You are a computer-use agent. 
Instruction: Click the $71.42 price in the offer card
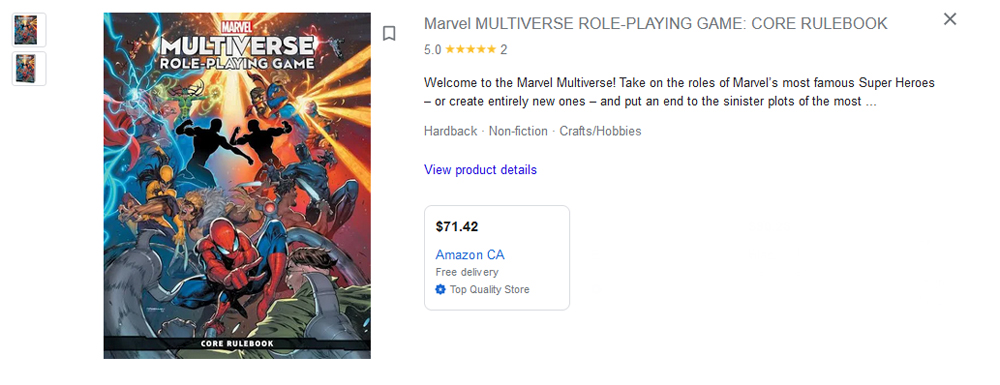[x=457, y=226]
